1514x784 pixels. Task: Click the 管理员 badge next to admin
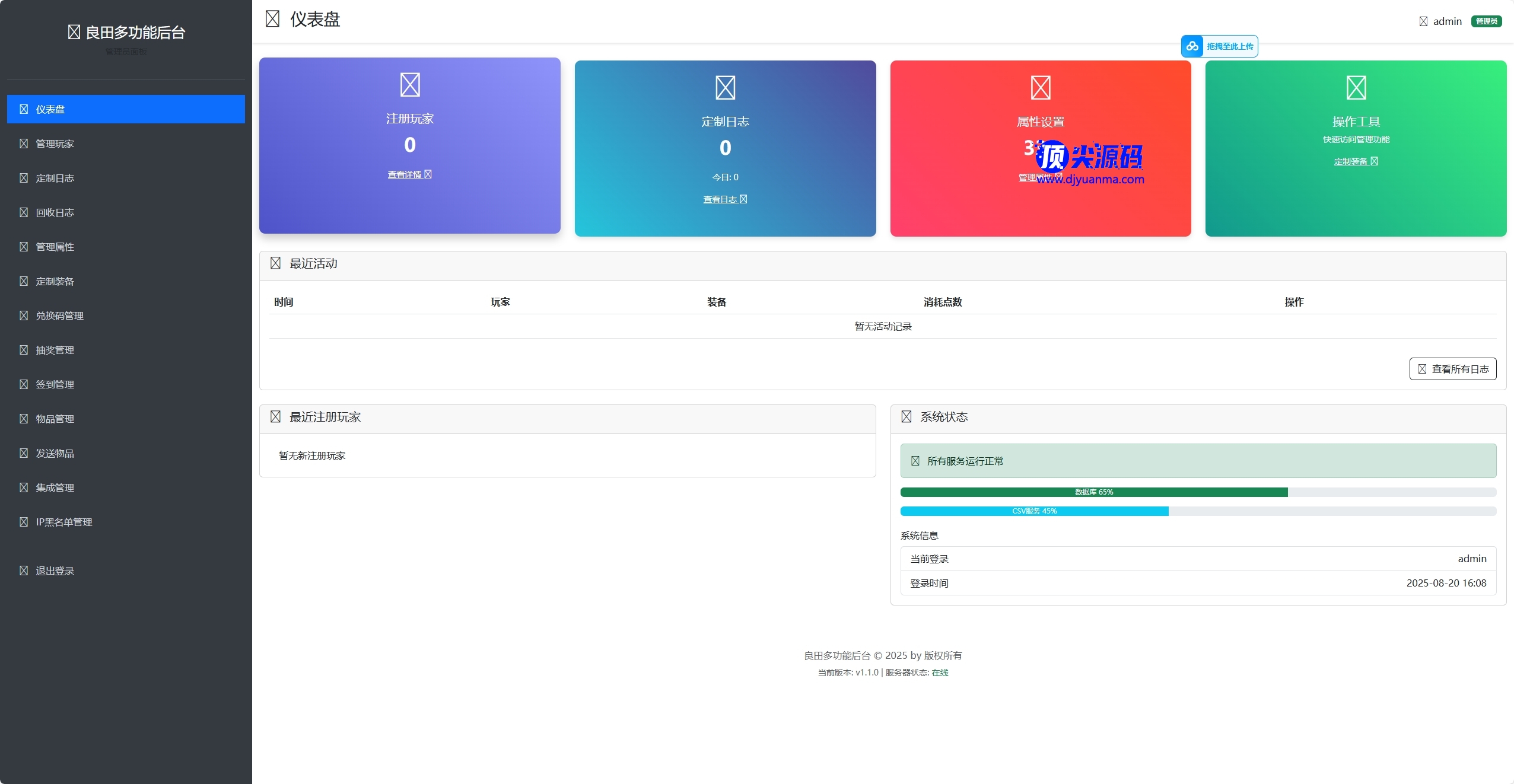(1486, 21)
